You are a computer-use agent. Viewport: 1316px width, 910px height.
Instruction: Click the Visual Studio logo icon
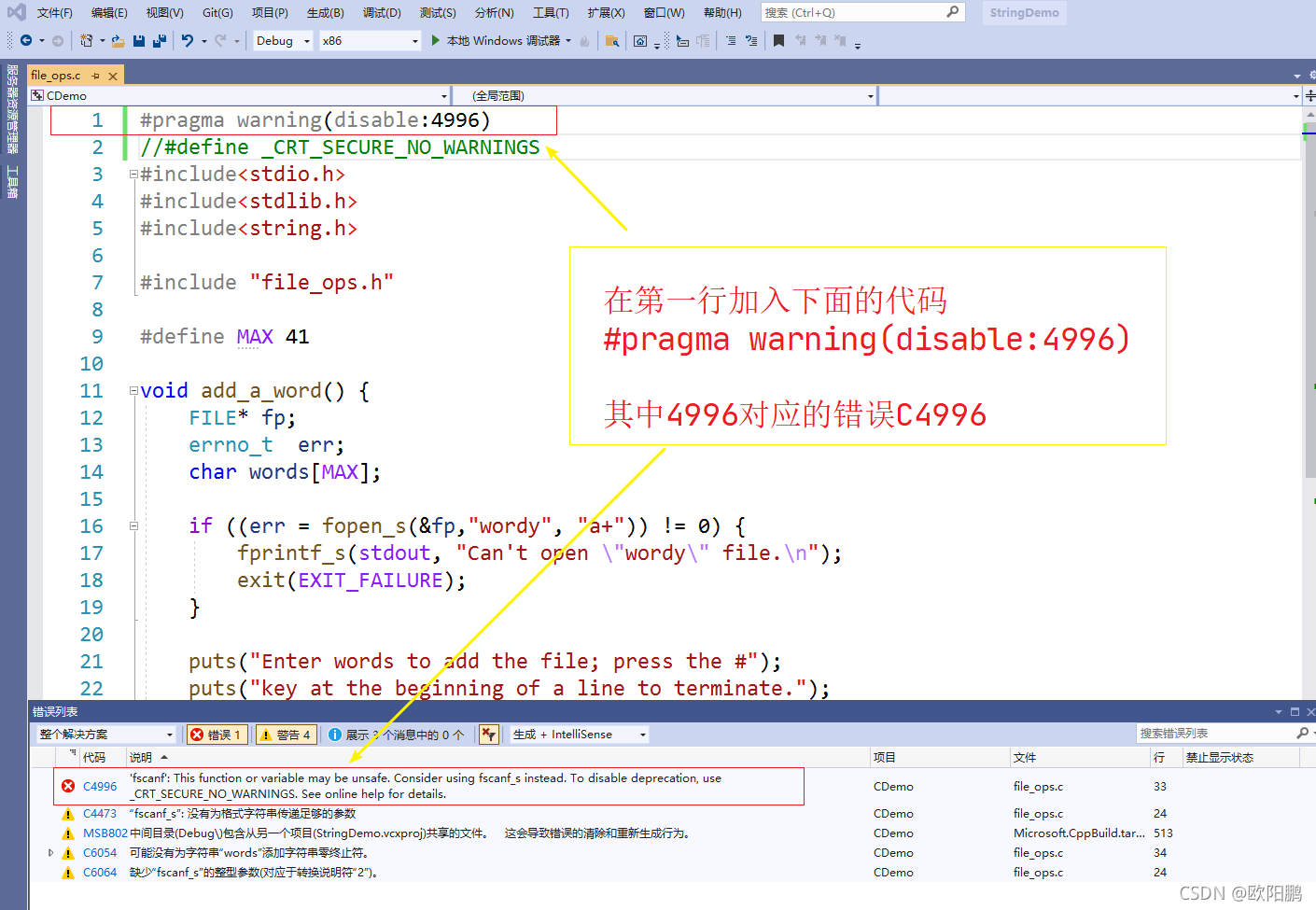pyautogui.click(x=16, y=12)
